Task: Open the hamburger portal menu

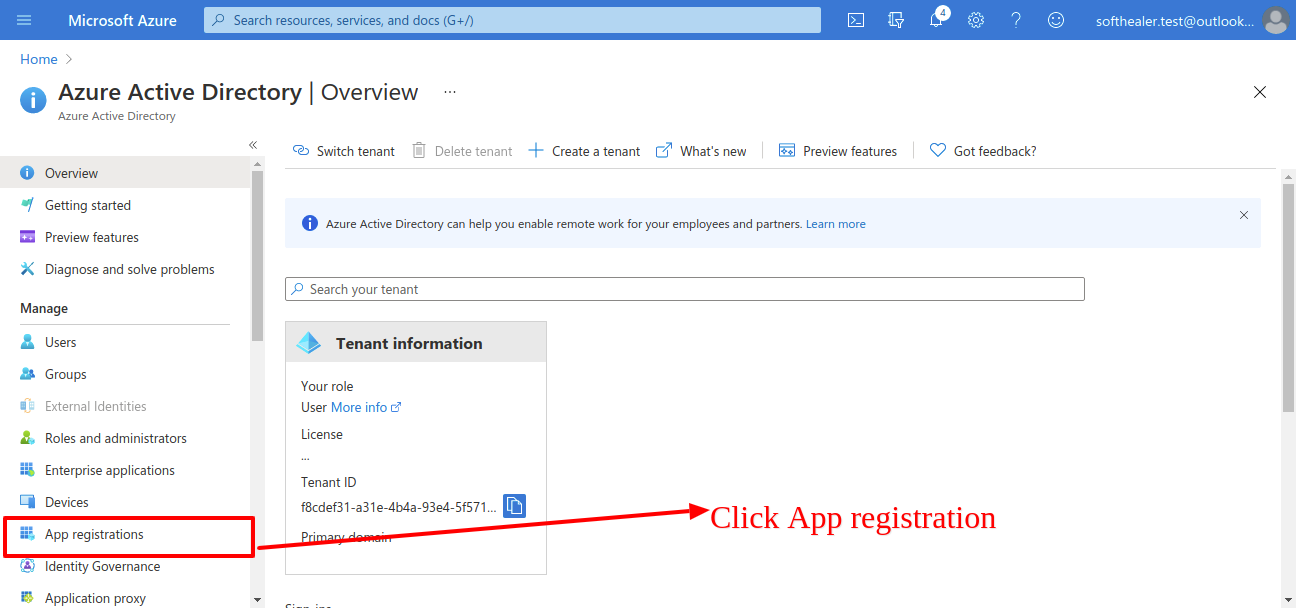Action: (x=24, y=20)
